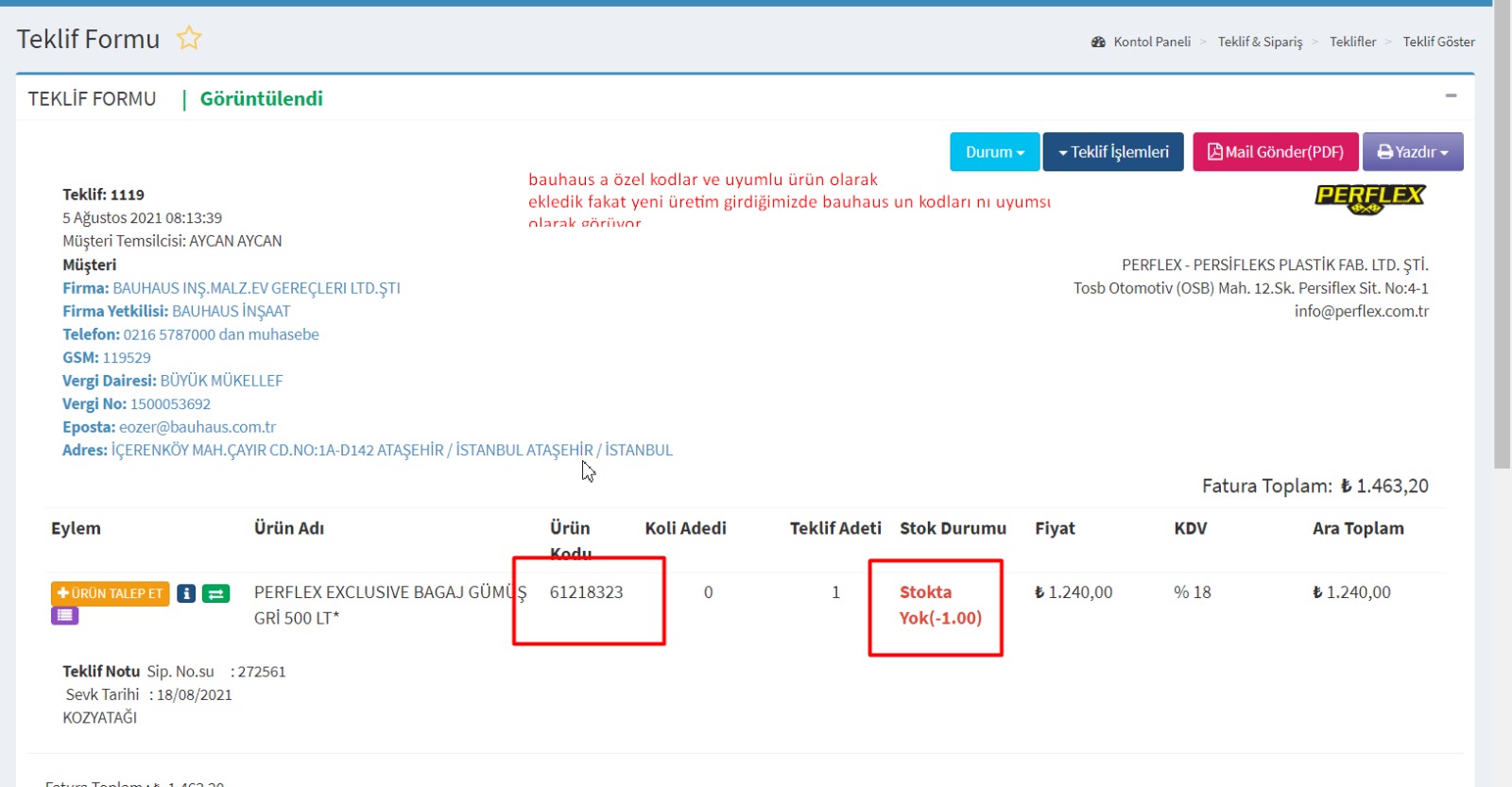Open the Yazdır print dropdown
This screenshot has height=787, width=1512.
point(1413,152)
